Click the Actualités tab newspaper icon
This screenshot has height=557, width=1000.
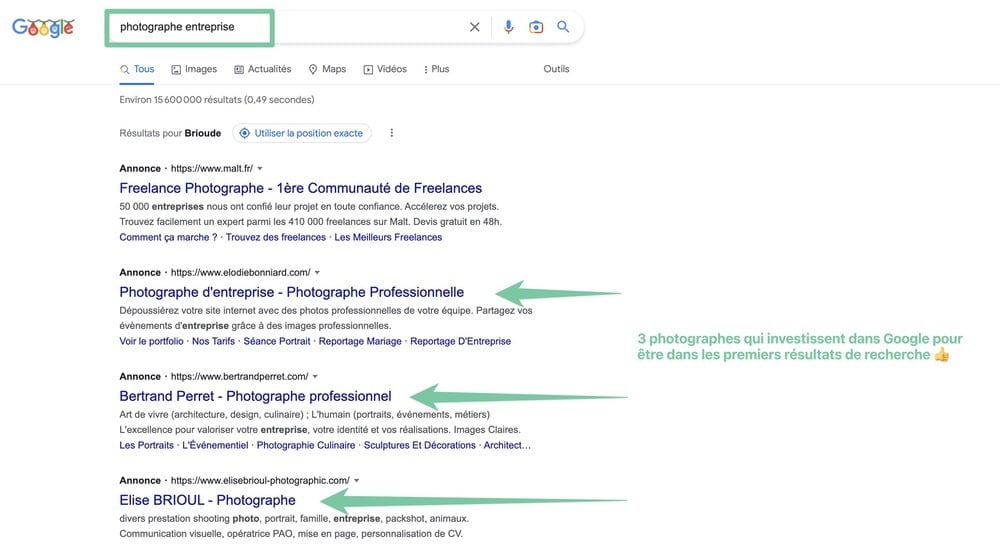pos(239,70)
